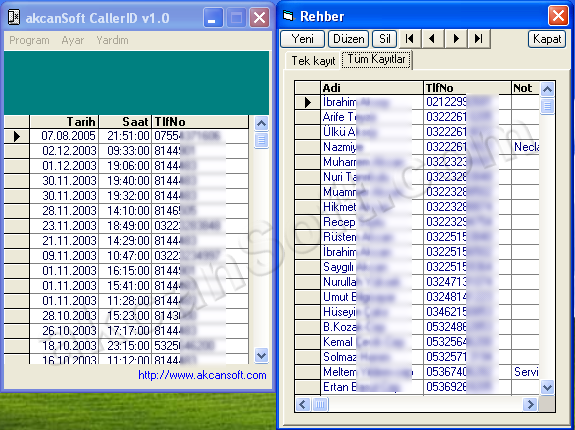The height and width of the screenshot is (430, 575).
Task: Click the Not column header in Rehber
Action: (x=525, y=88)
